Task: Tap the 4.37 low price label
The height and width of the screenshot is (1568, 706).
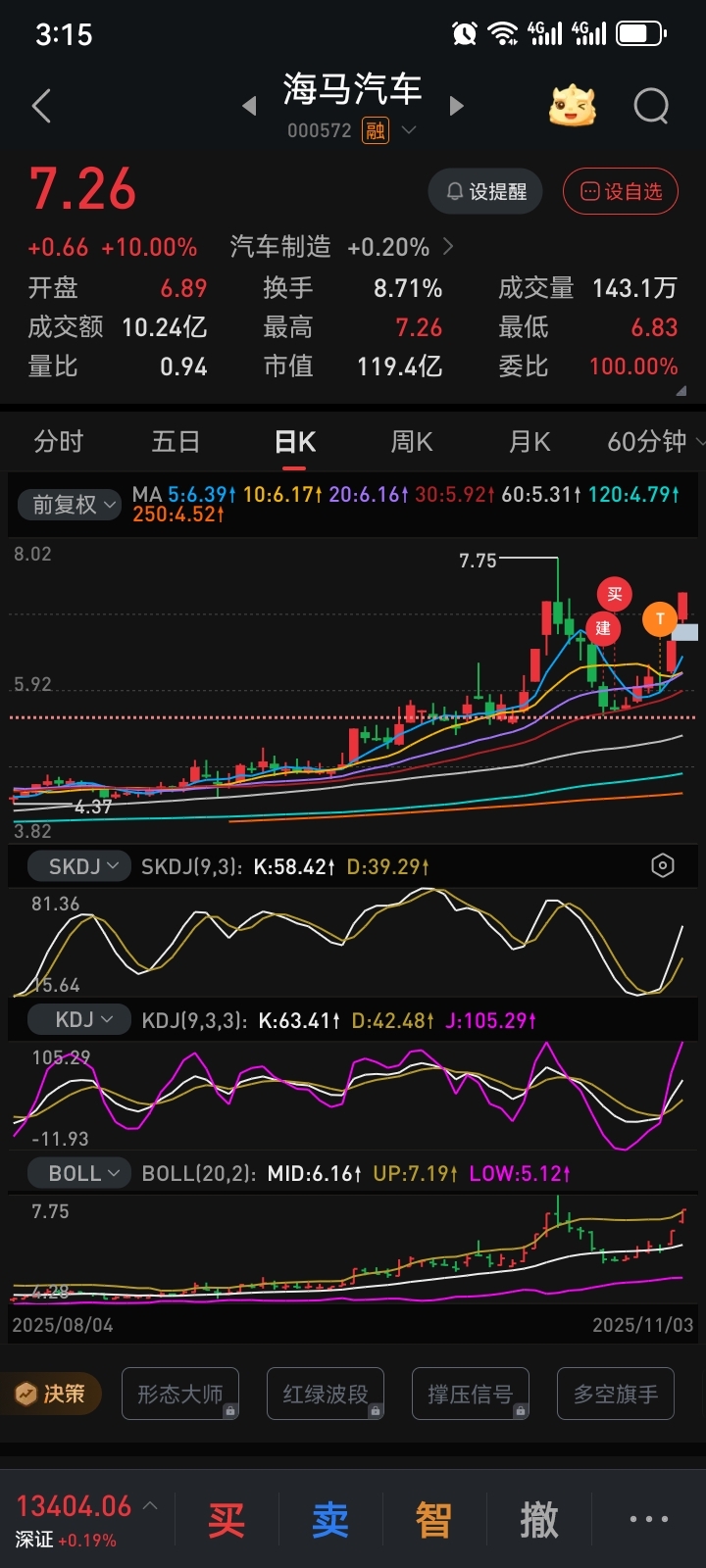Action: pos(92,807)
